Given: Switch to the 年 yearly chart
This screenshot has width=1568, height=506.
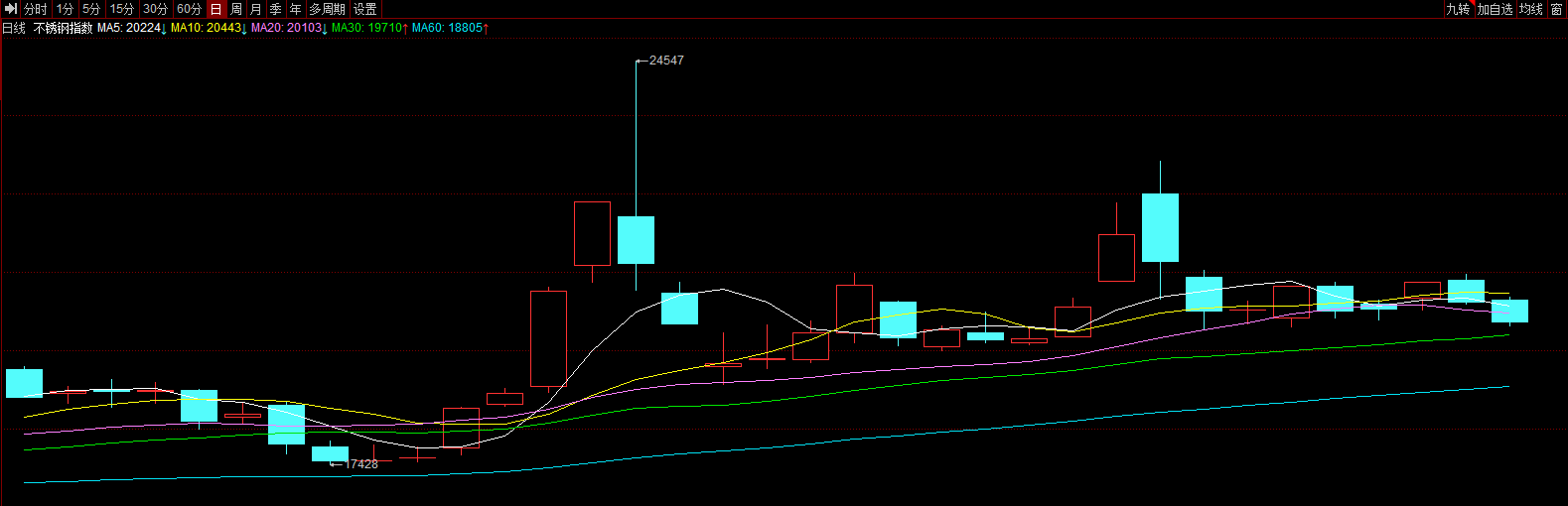Looking at the screenshot, I should (x=296, y=9).
